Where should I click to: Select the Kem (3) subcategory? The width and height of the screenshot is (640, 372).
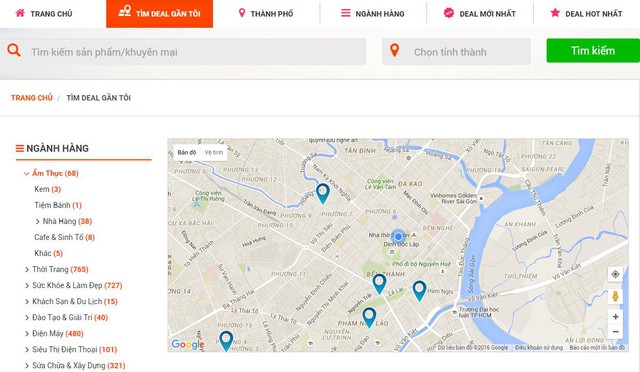click(x=48, y=189)
